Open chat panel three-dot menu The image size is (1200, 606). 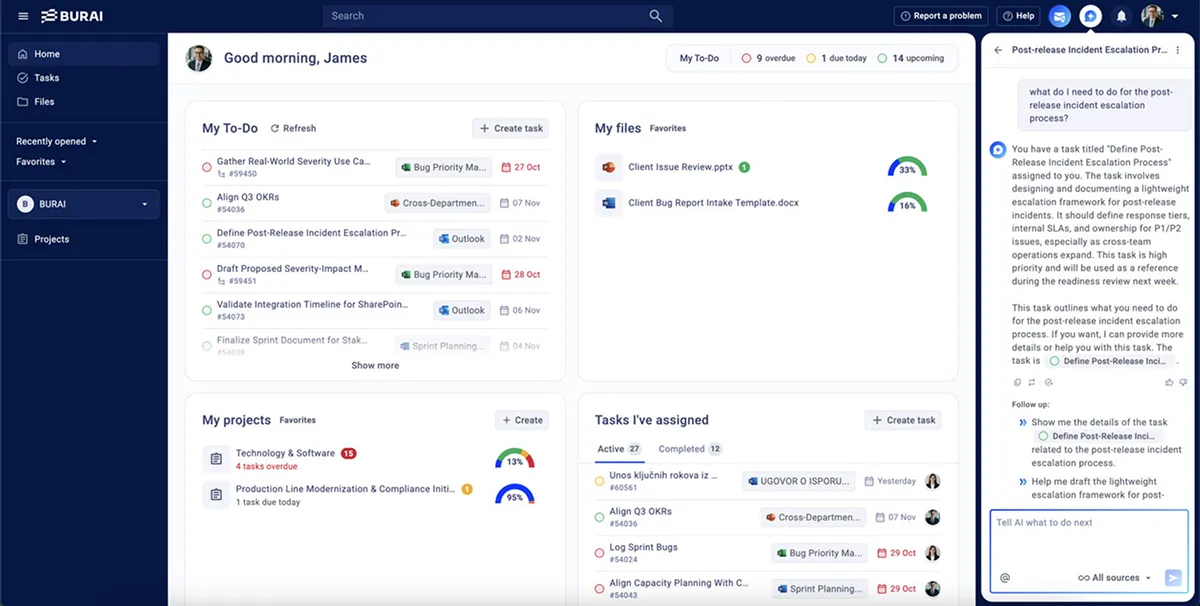pos(1178,50)
